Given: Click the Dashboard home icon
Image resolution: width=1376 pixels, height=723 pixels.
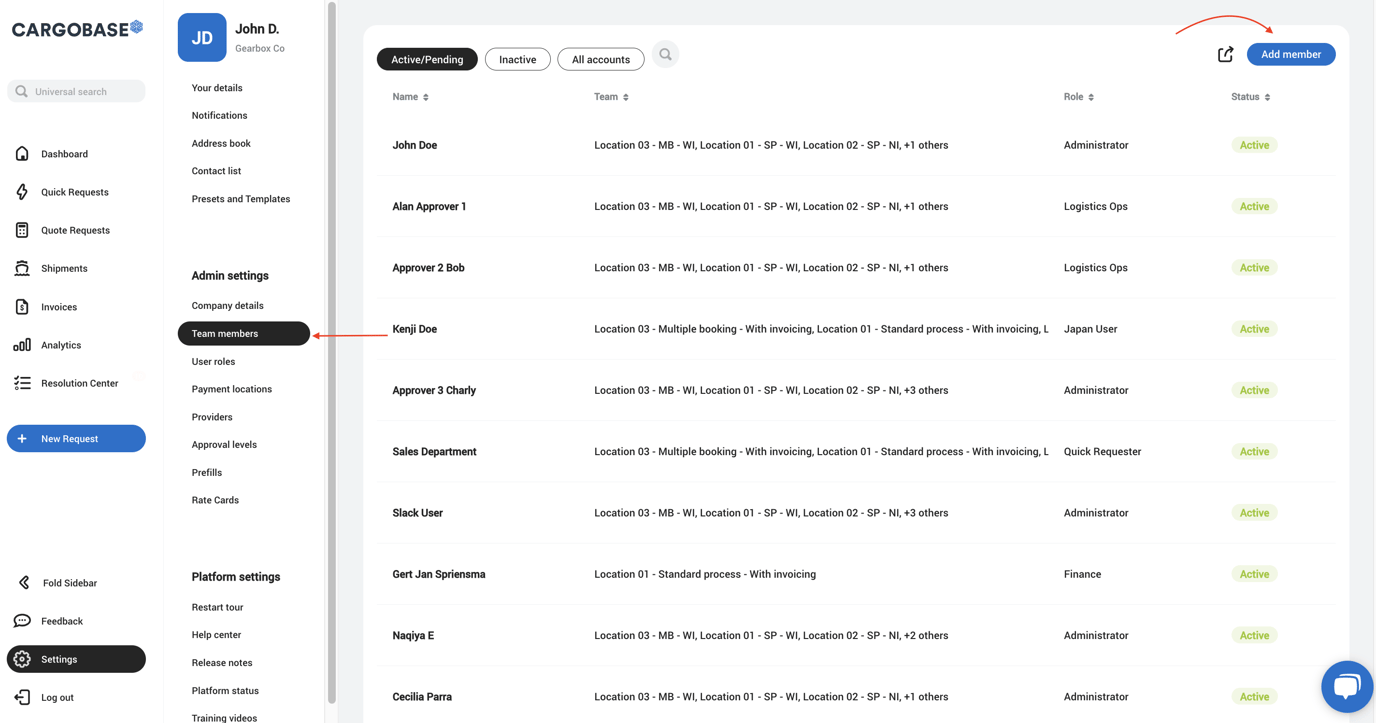Looking at the screenshot, I should [22, 154].
